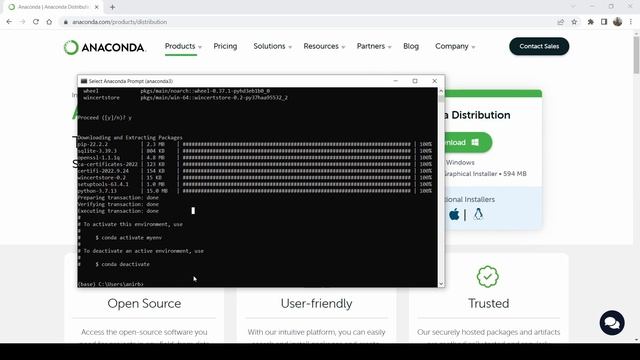This screenshot has width=640, height=360.
Task: Expand the Resources dropdown
Action: tap(324, 46)
